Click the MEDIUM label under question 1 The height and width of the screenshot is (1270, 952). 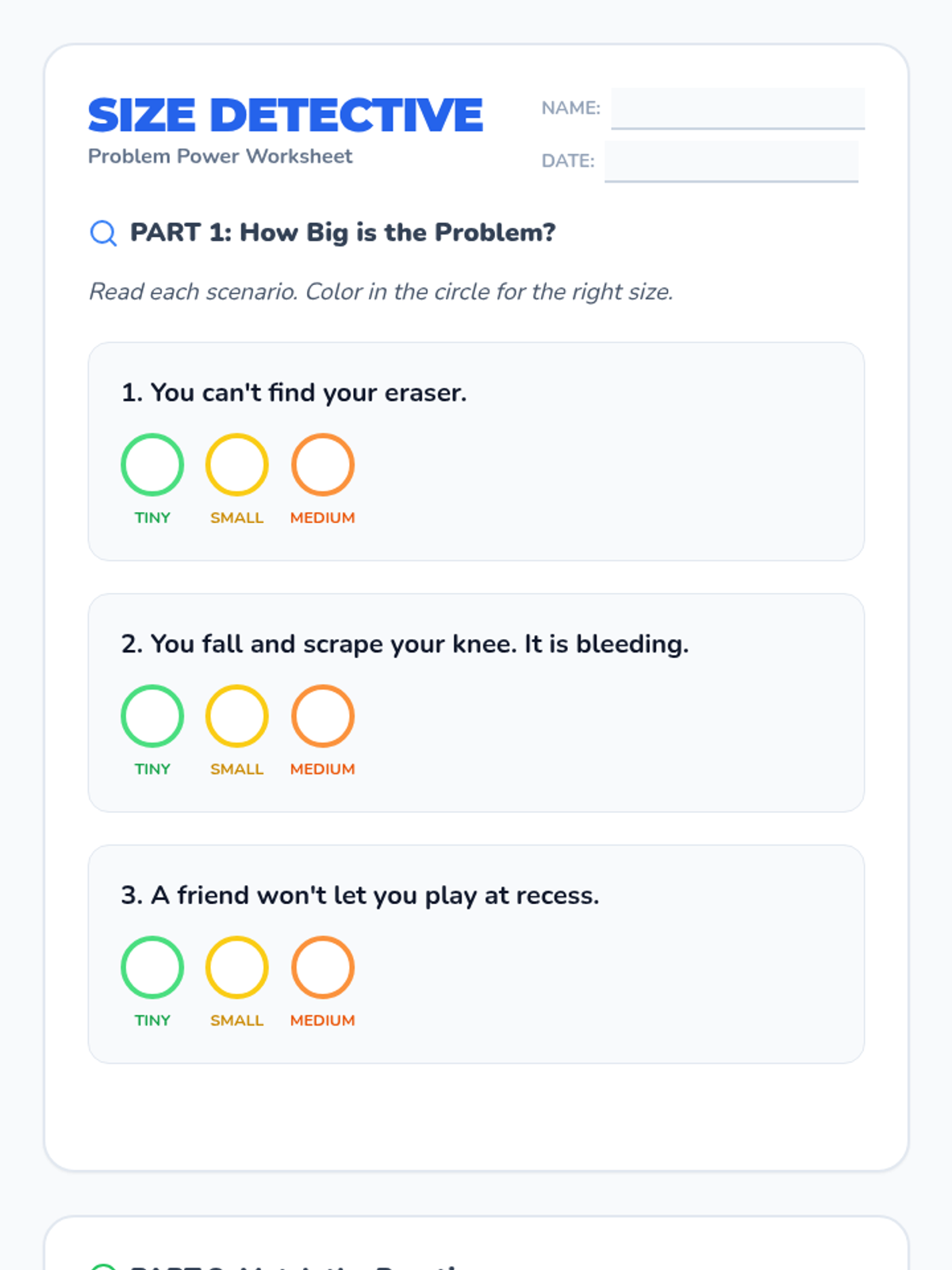pyautogui.click(x=323, y=518)
